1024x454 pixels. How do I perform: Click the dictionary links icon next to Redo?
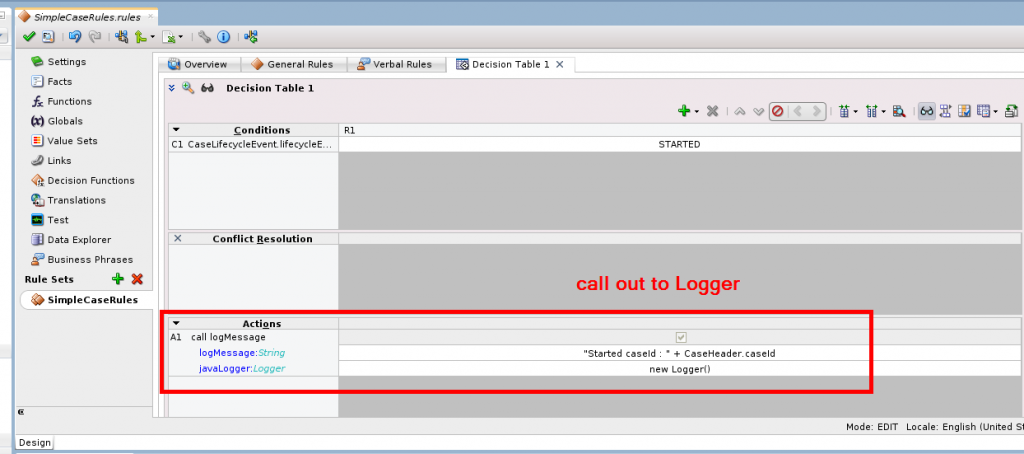point(121,37)
